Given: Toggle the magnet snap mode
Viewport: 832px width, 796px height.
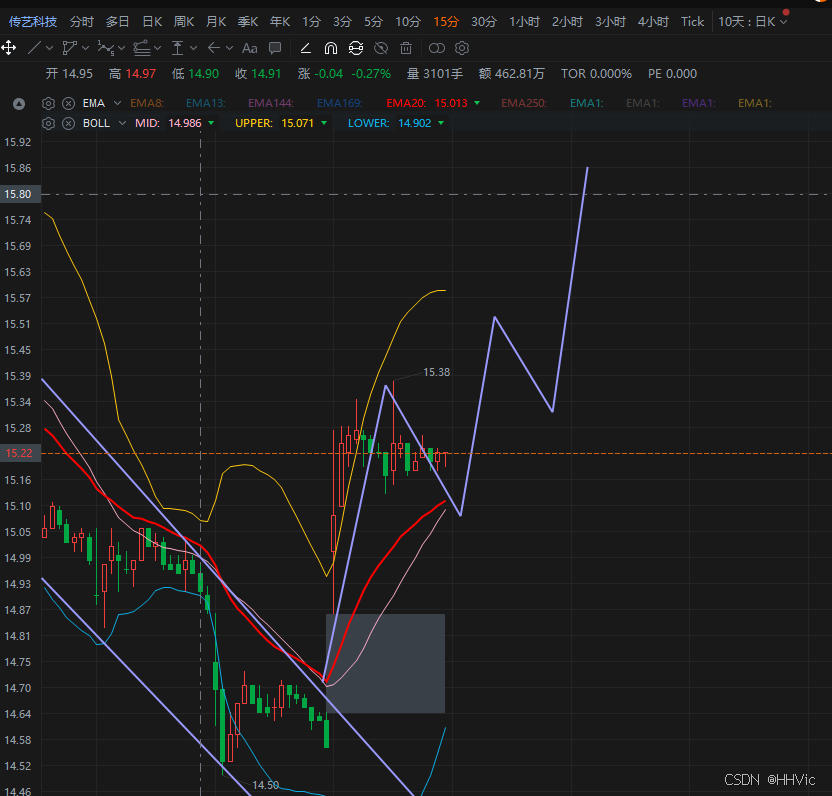Looking at the screenshot, I should tap(331, 48).
